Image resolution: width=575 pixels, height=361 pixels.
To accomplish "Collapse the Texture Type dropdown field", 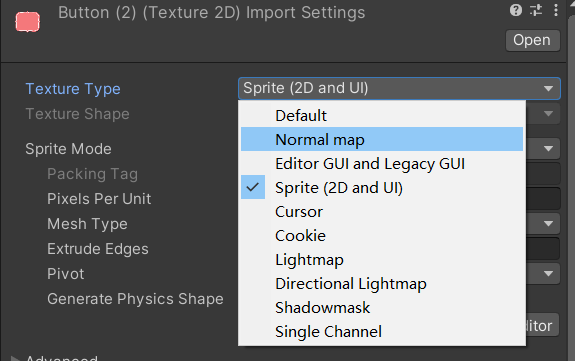I will (x=399, y=88).
